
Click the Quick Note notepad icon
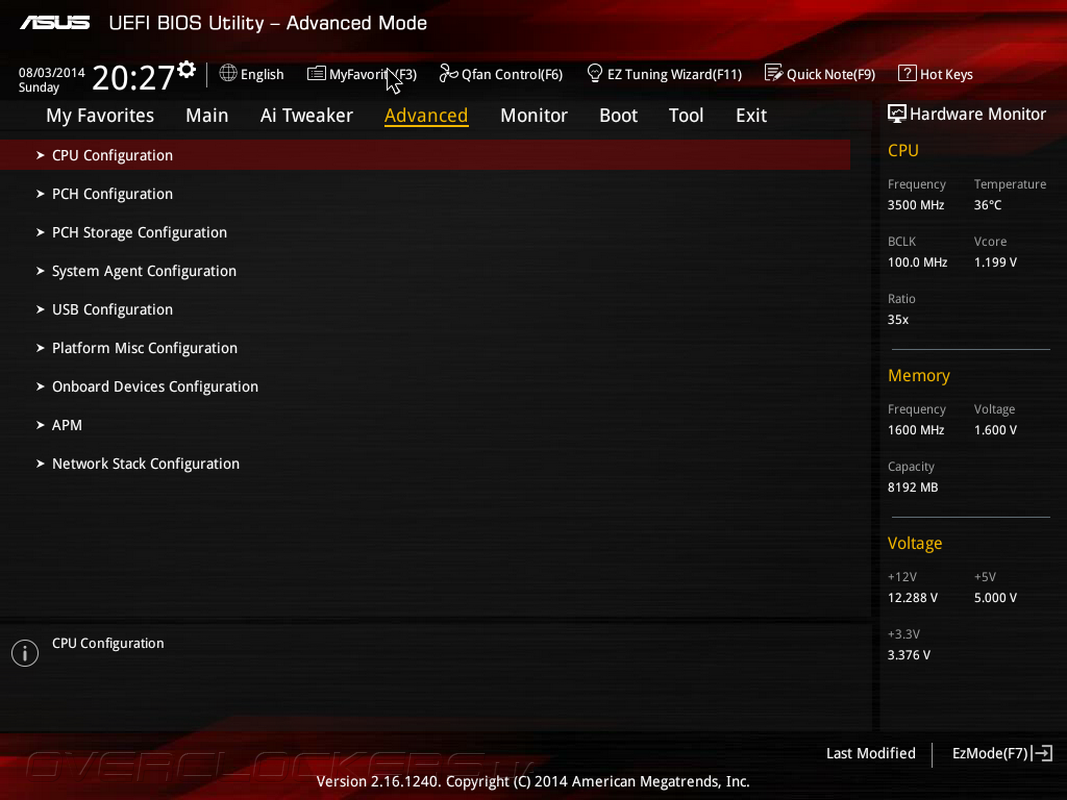click(773, 73)
